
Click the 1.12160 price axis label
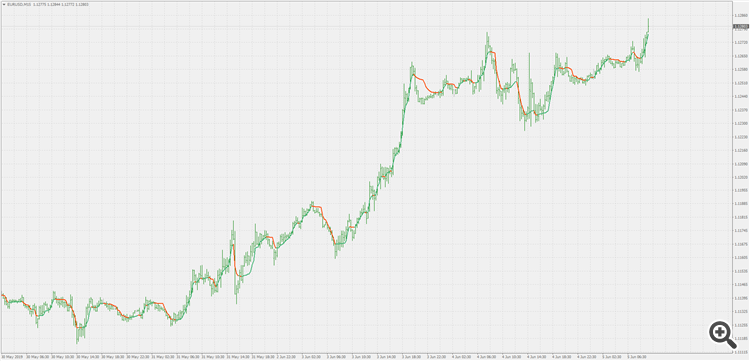coord(741,150)
